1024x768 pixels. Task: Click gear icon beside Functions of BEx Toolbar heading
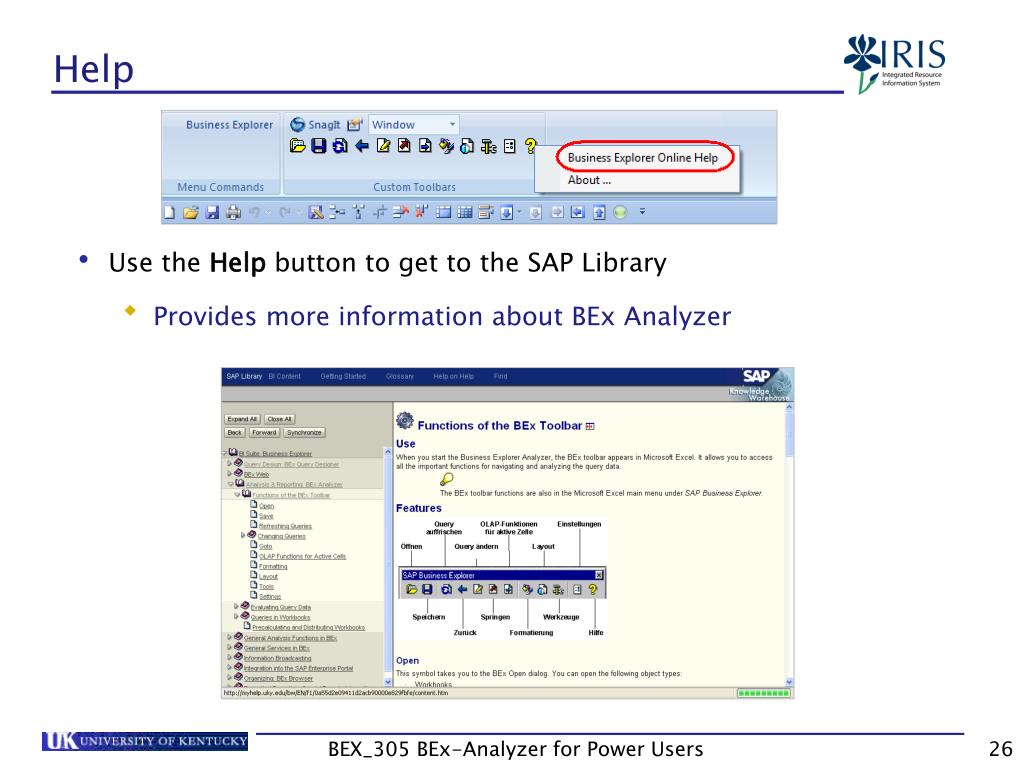[x=405, y=421]
